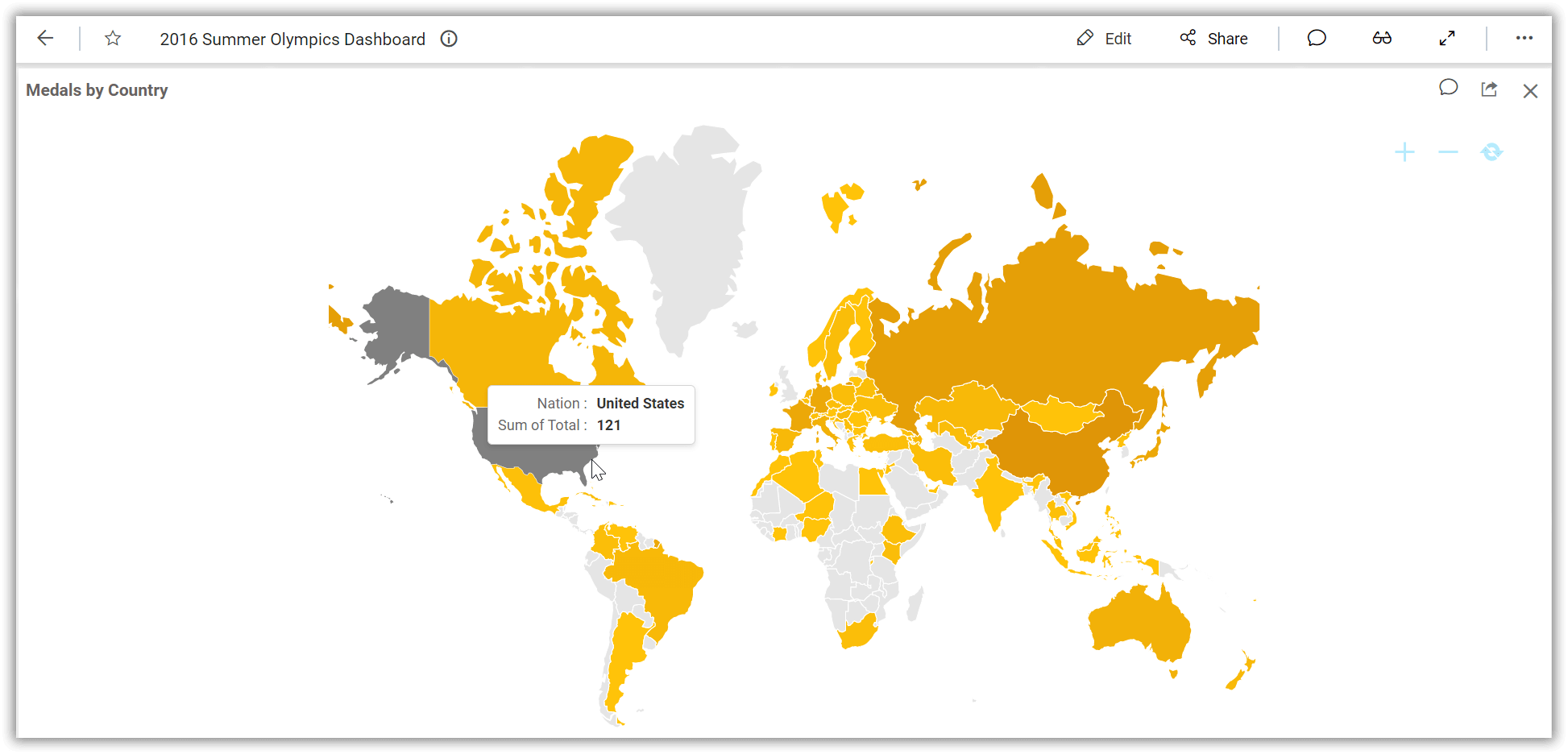This screenshot has width=1568, height=754.
Task: Export the Medals by Country widget
Action: click(x=1489, y=89)
